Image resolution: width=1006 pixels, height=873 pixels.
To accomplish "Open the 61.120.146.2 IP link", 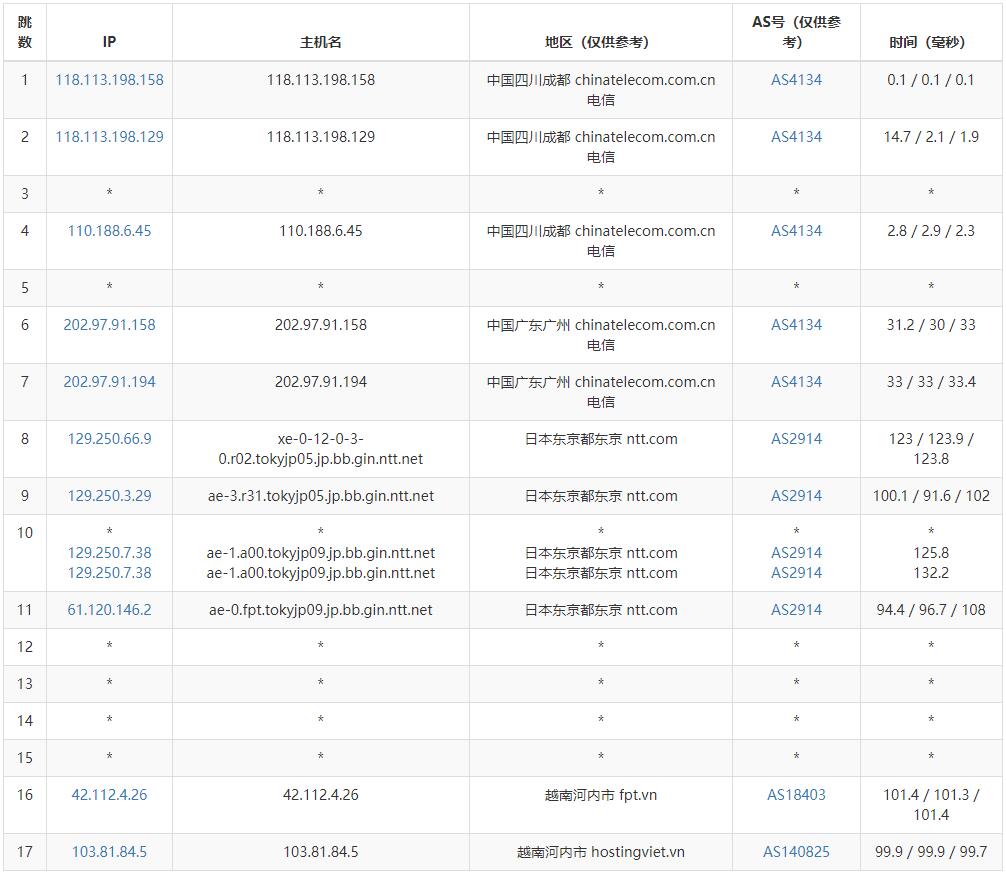I will click(109, 610).
